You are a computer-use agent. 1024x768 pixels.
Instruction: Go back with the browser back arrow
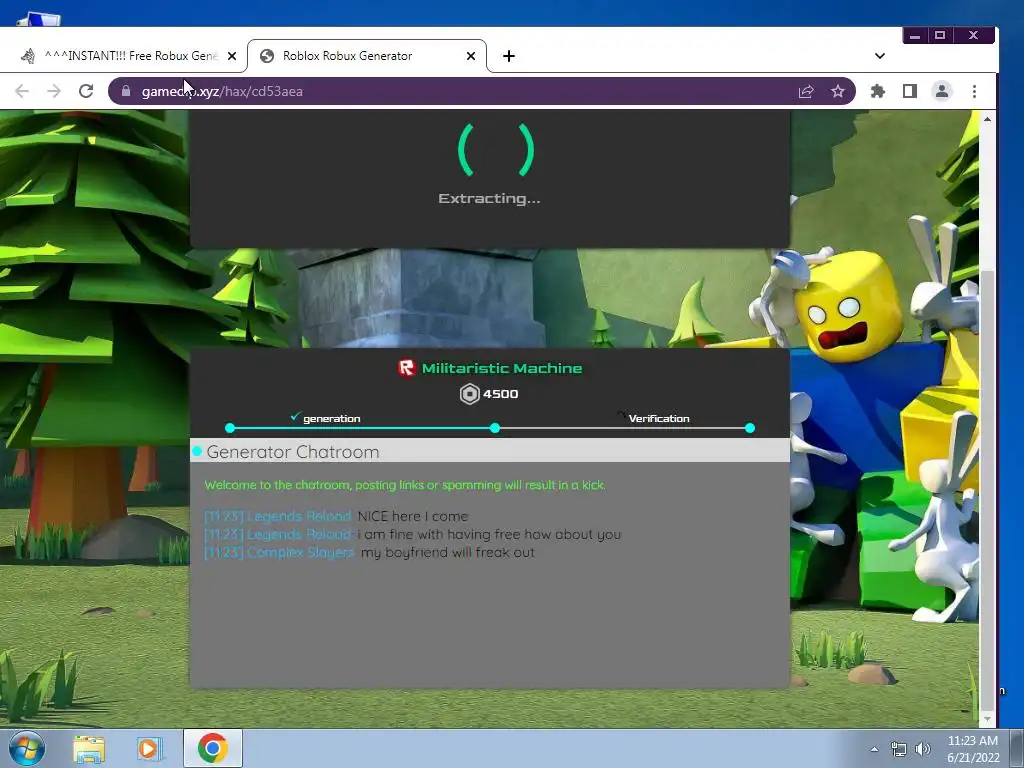pyautogui.click(x=22, y=91)
